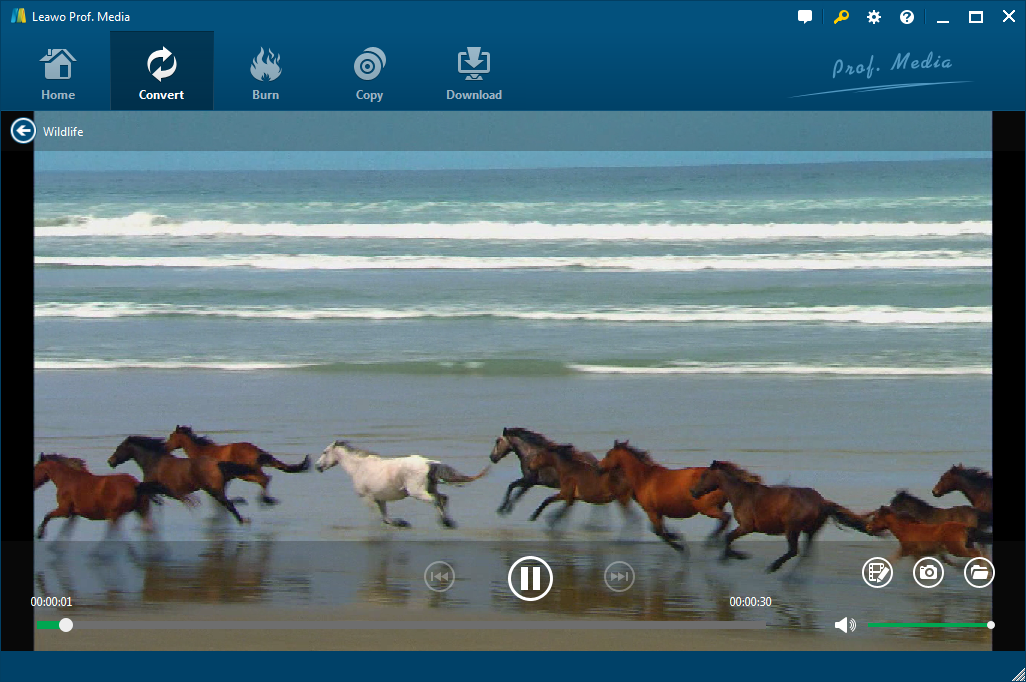Click the elapsed time 00:00:01

click(x=51, y=601)
